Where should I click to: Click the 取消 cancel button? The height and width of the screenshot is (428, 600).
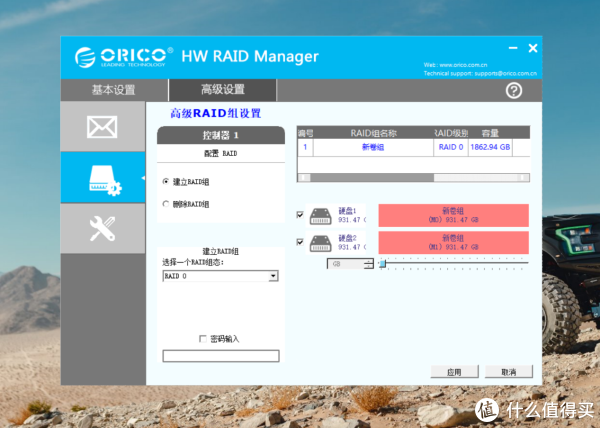tap(508, 371)
